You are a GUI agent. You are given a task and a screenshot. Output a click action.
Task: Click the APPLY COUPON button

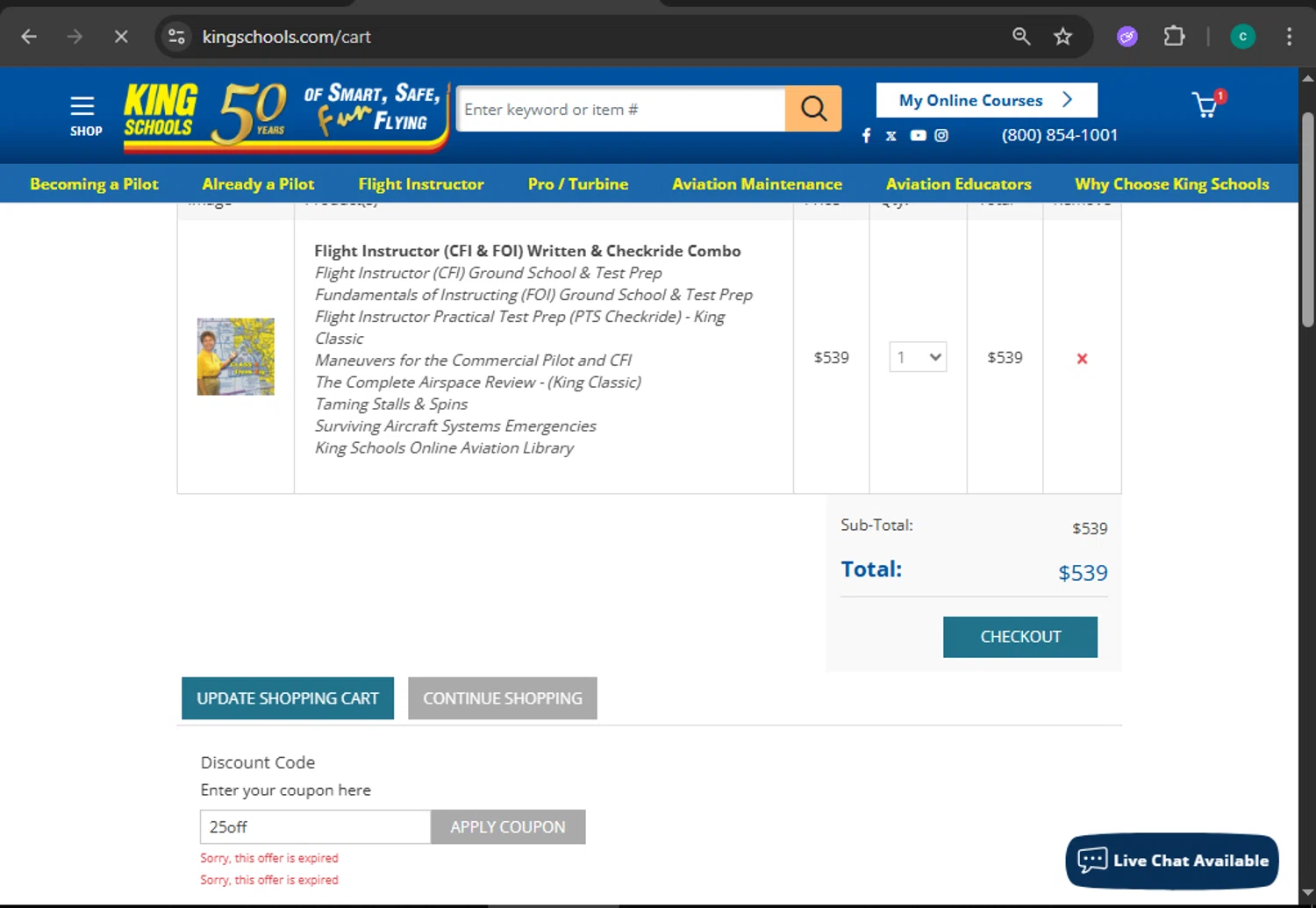click(x=508, y=827)
